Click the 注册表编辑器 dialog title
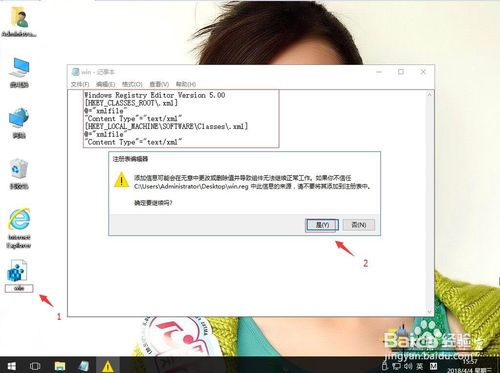 (130, 159)
